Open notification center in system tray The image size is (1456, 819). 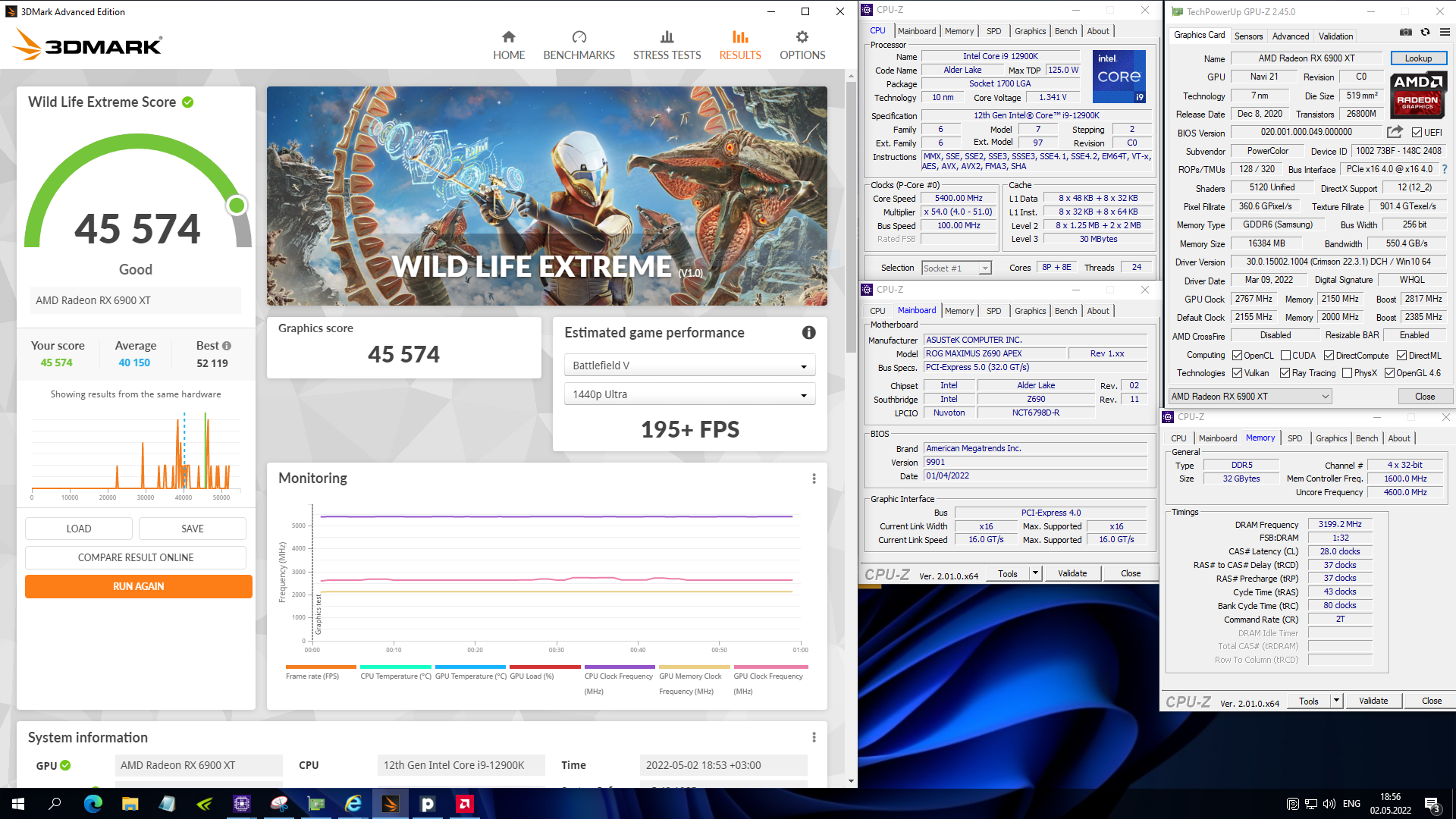coord(1432,804)
